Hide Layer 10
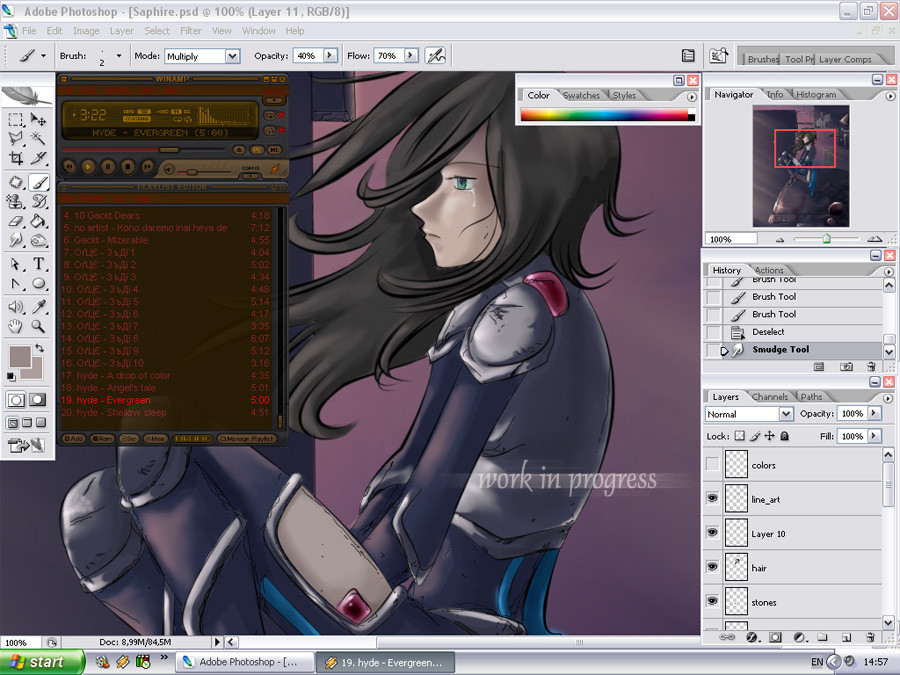The width and height of the screenshot is (900, 675). point(712,533)
